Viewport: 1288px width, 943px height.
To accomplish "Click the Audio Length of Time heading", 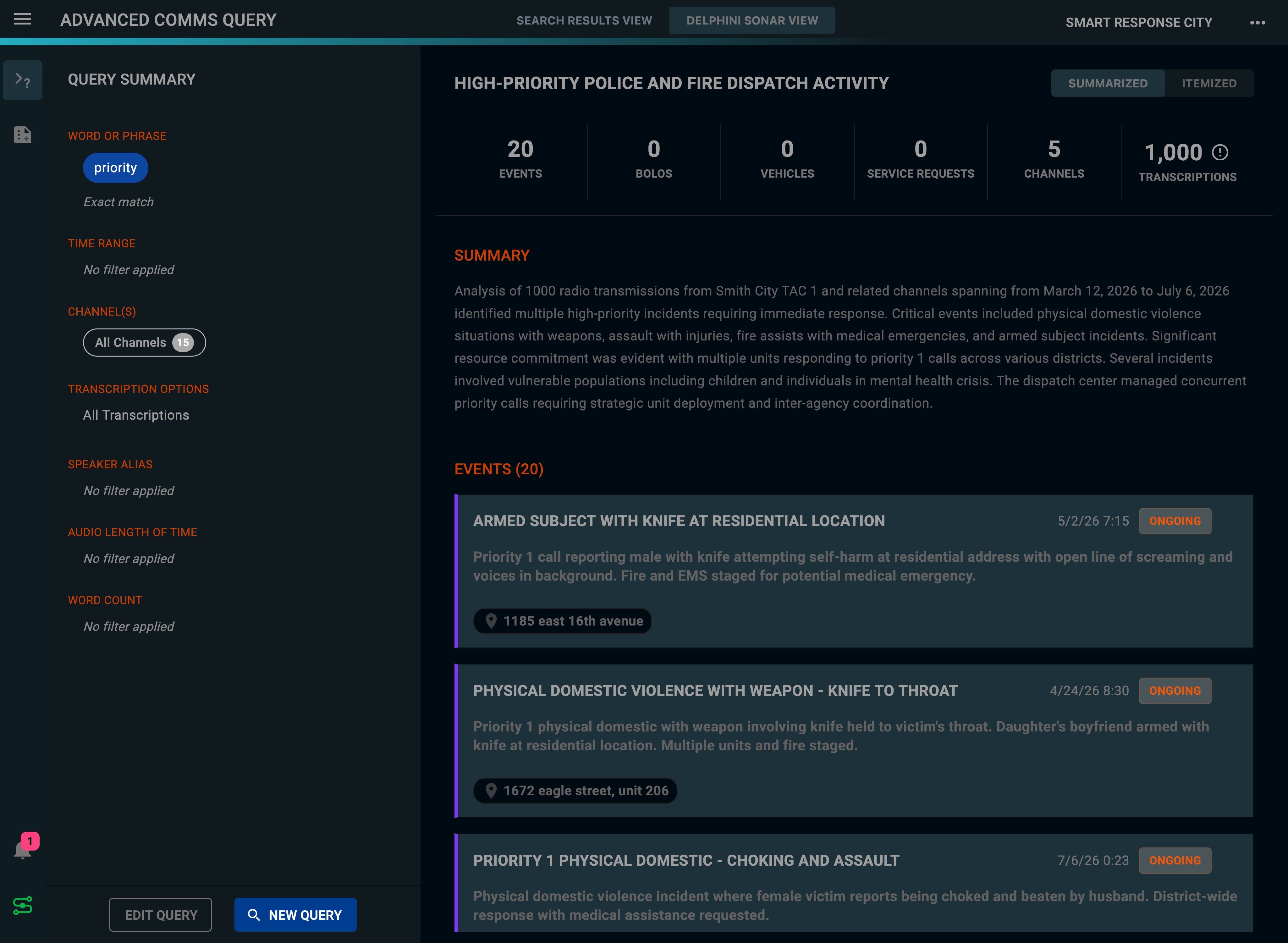I will [x=132, y=532].
